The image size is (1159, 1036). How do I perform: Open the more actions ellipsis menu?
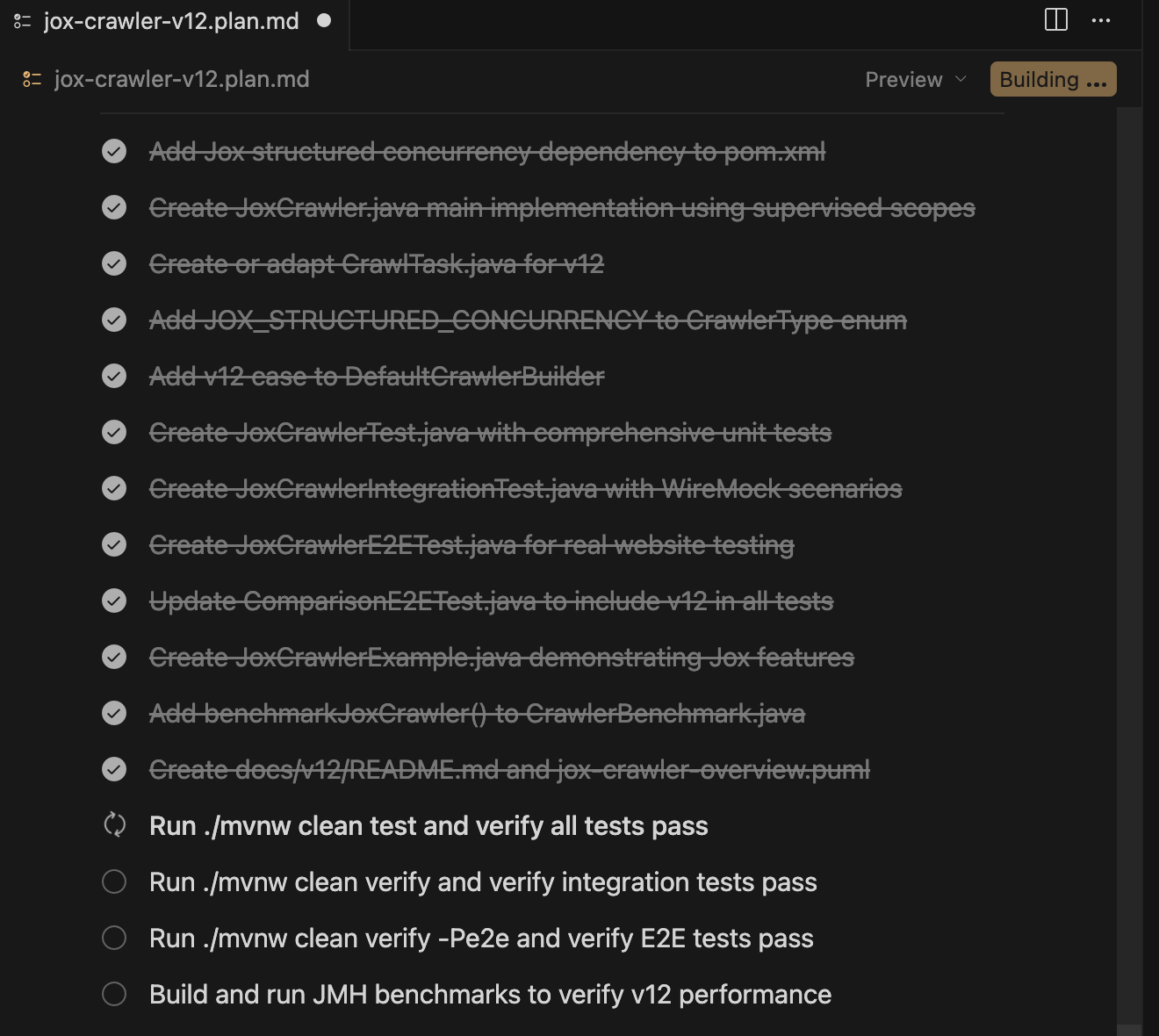[x=1101, y=20]
